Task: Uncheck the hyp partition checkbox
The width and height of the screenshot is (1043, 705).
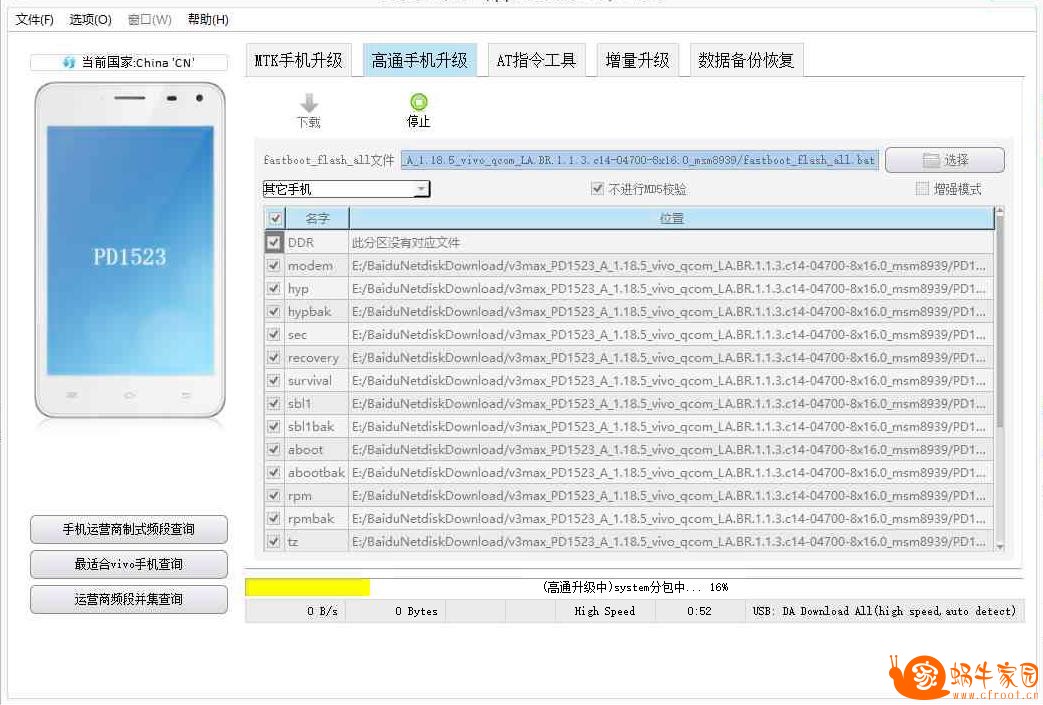Action: click(x=273, y=289)
